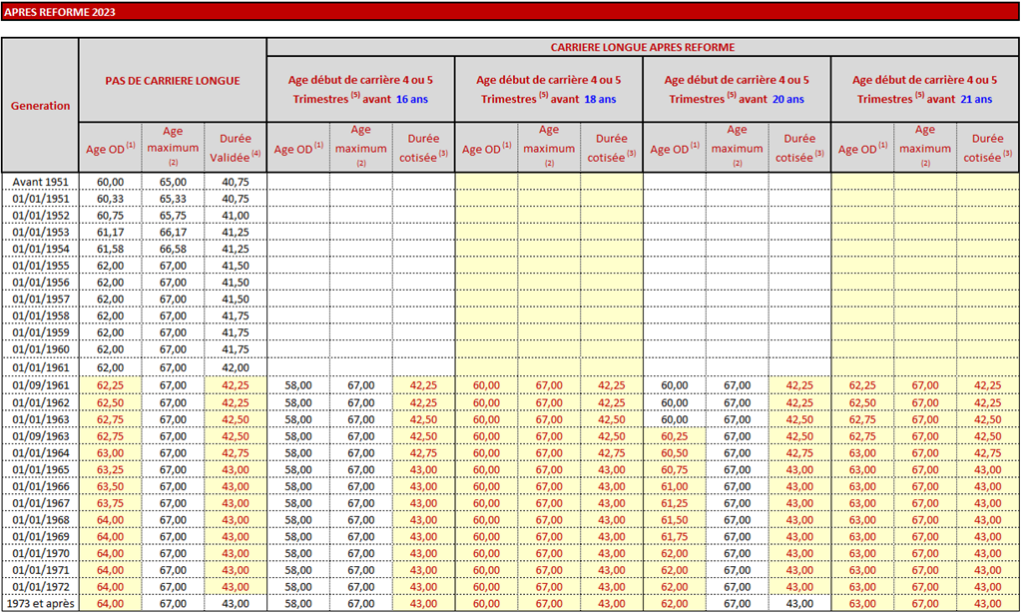Click '63,25' Age OD in 01/01/1965 row
1024x614 pixels.
pyautogui.click(x=110, y=470)
